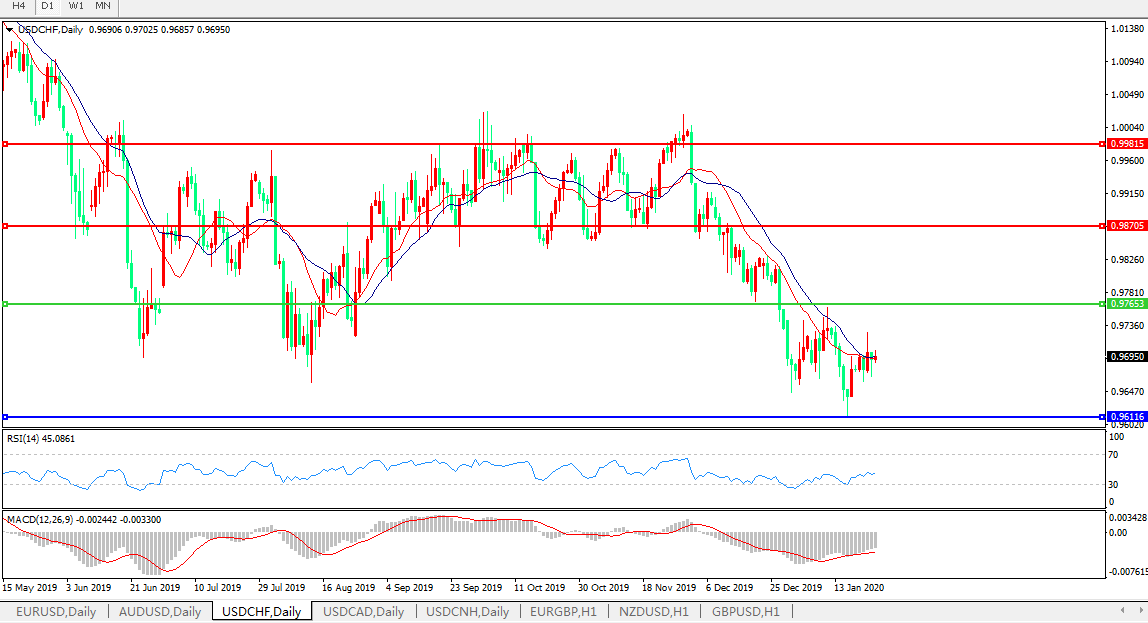
Task: Toggle the D1 timeframe button
Action: click(x=47, y=6)
